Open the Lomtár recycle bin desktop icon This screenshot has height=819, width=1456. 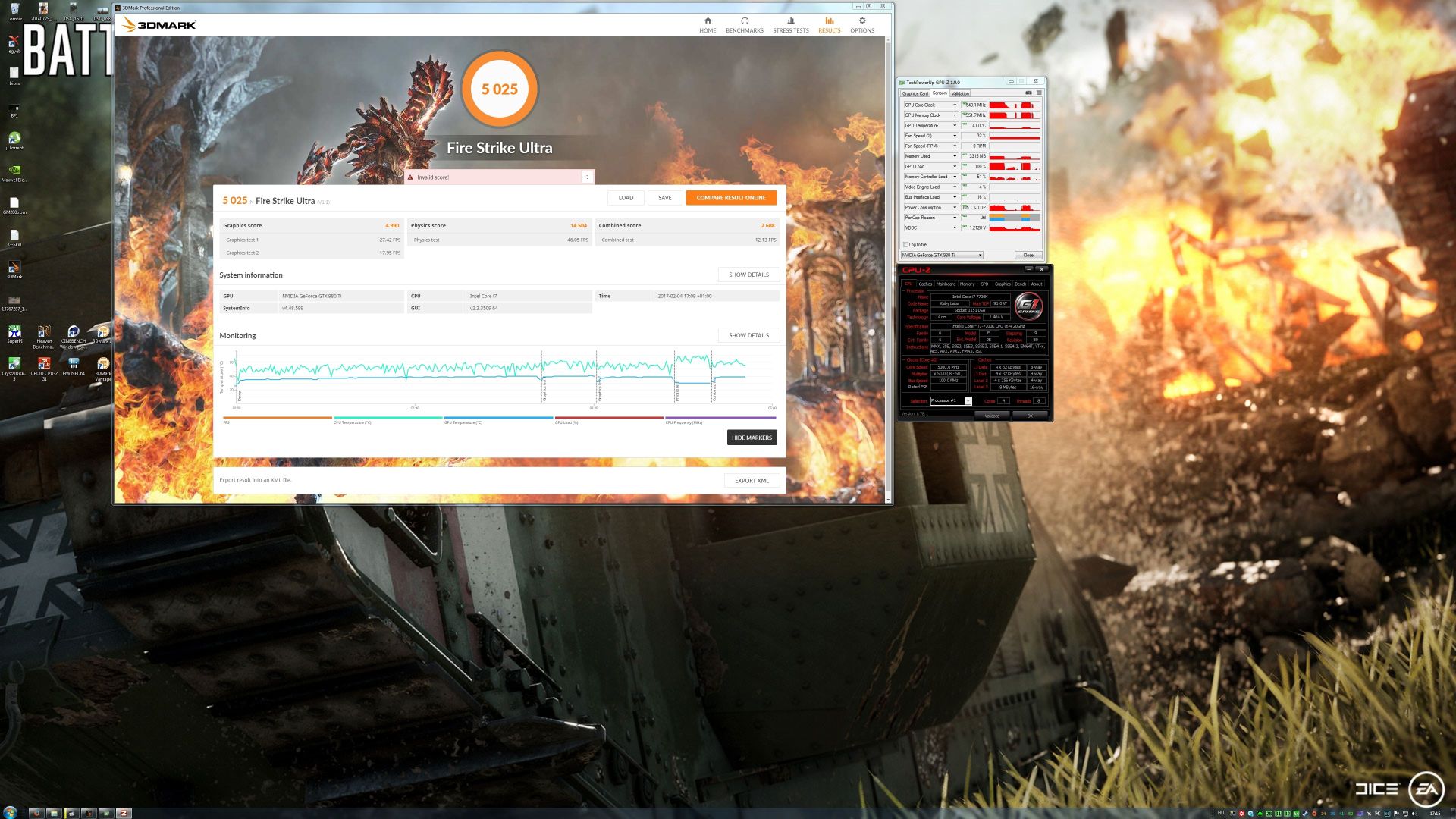14,11
